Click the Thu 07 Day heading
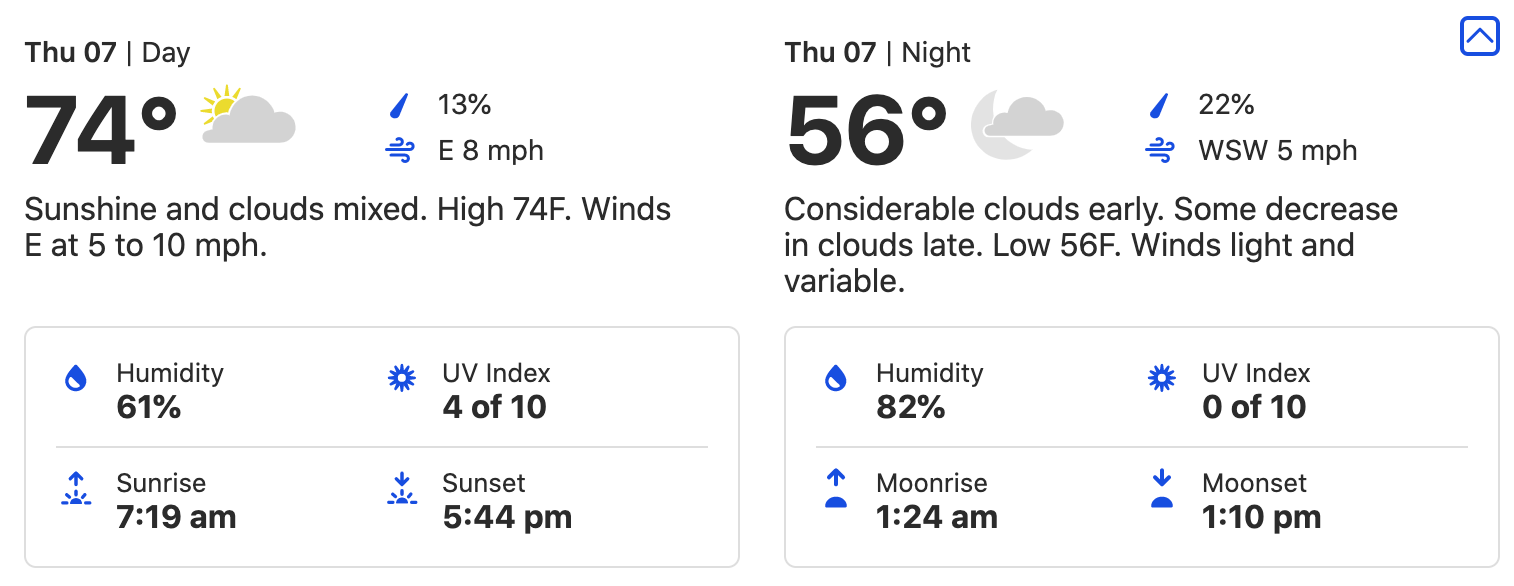1514x586 pixels. [107, 52]
